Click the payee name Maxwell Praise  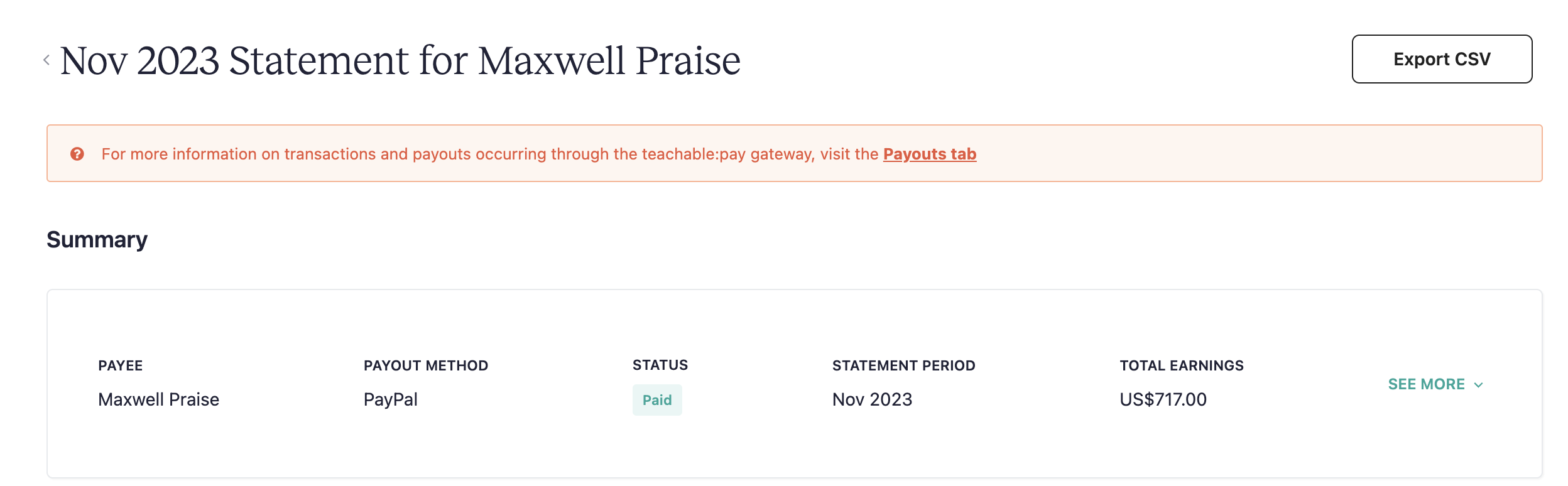[158, 399]
